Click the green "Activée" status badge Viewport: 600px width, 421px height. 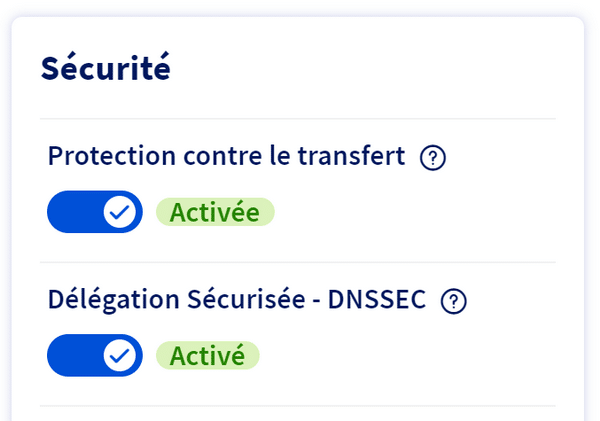point(215,212)
